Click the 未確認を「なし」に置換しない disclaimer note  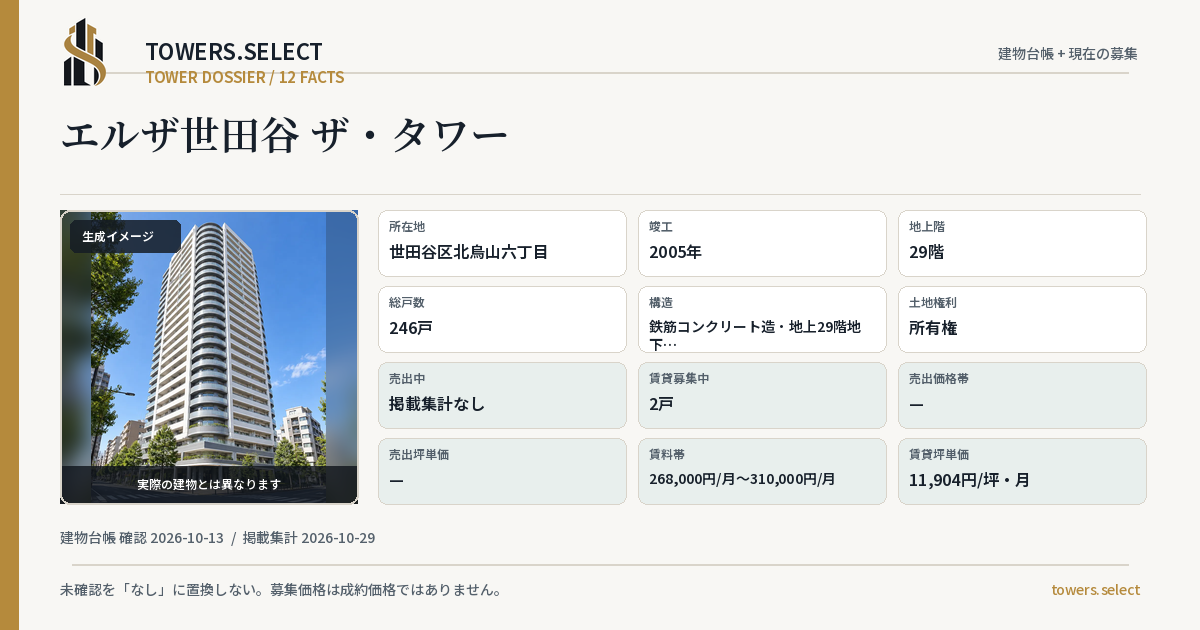coord(281,590)
